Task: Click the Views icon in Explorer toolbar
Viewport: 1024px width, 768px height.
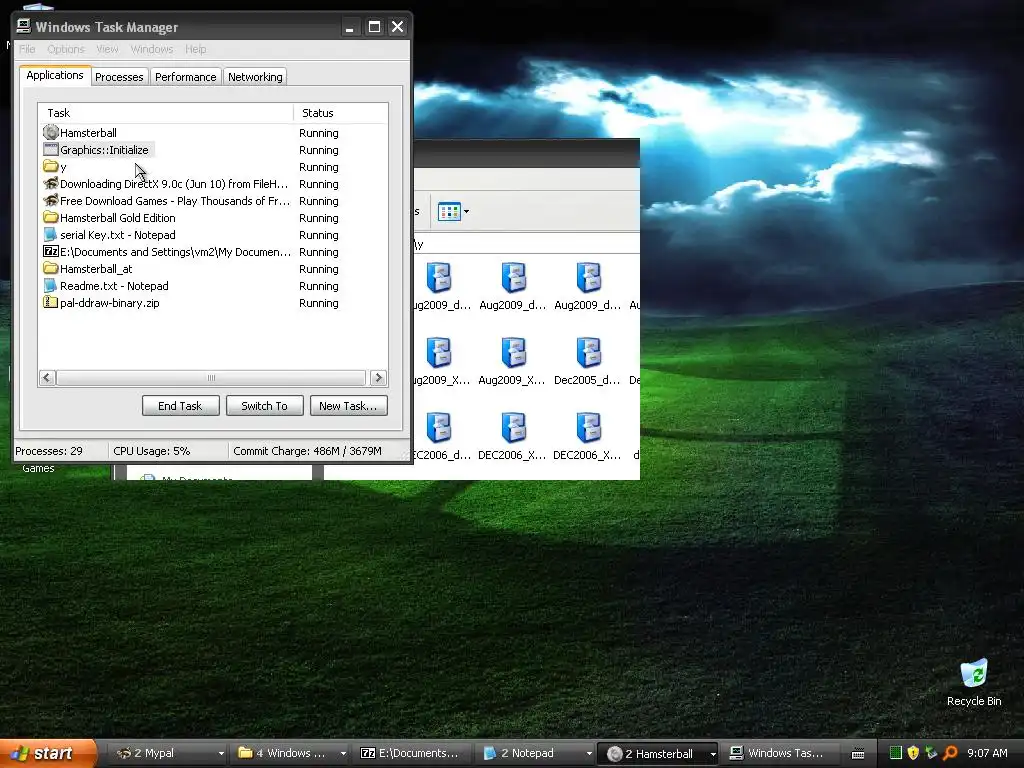Action: 449,212
